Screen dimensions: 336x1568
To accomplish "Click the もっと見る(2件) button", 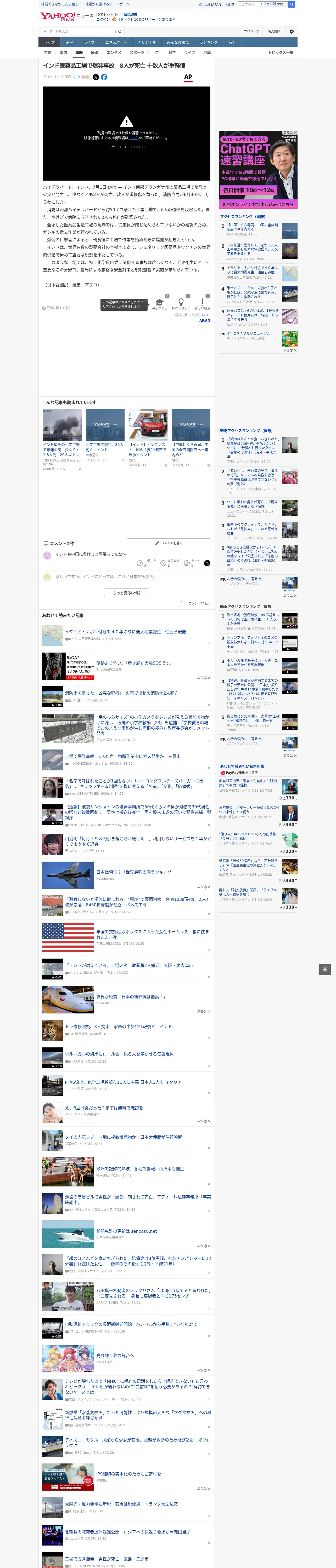I will tap(127, 593).
